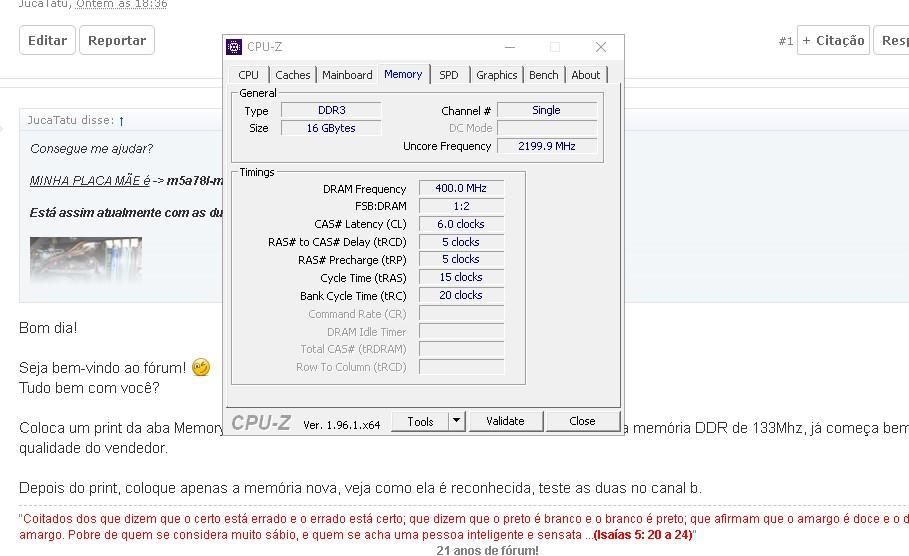Click the RAS# Precharge value '5 clocks'
Image resolution: width=909 pixels, height=556 pixels.
pyautogui.click(x=461, y=259)
